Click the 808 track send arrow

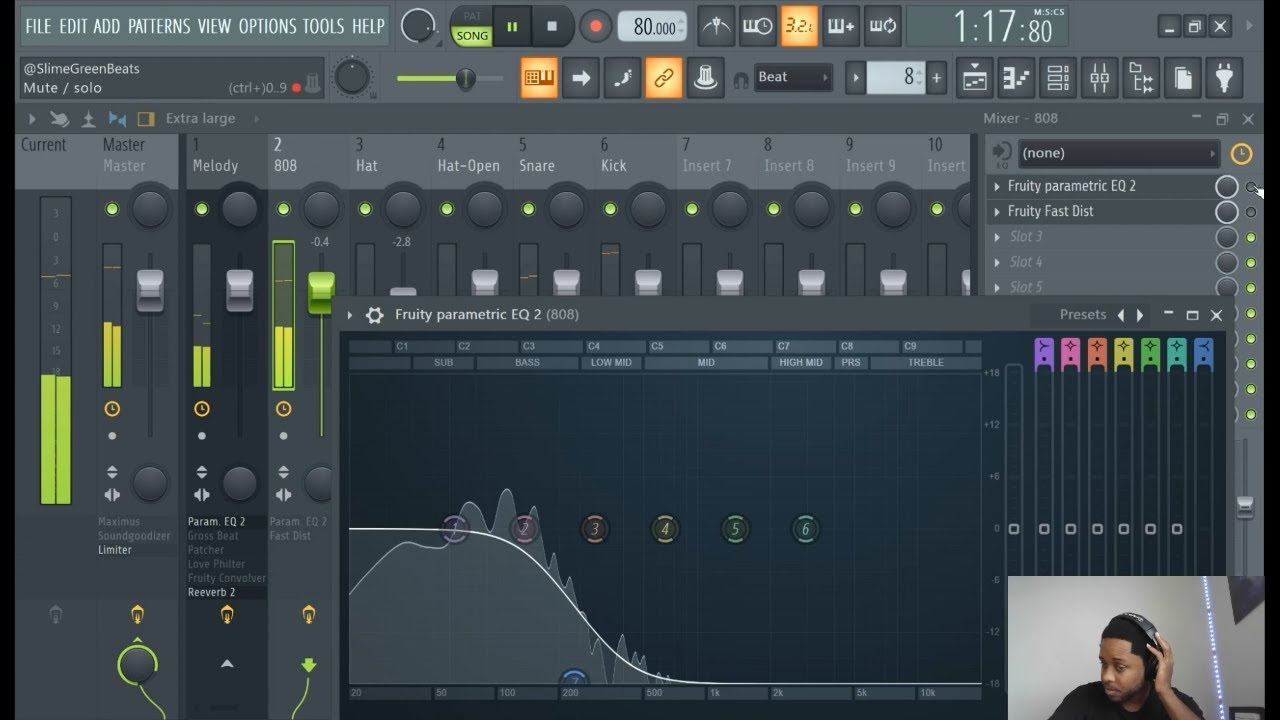coord(308,665)
